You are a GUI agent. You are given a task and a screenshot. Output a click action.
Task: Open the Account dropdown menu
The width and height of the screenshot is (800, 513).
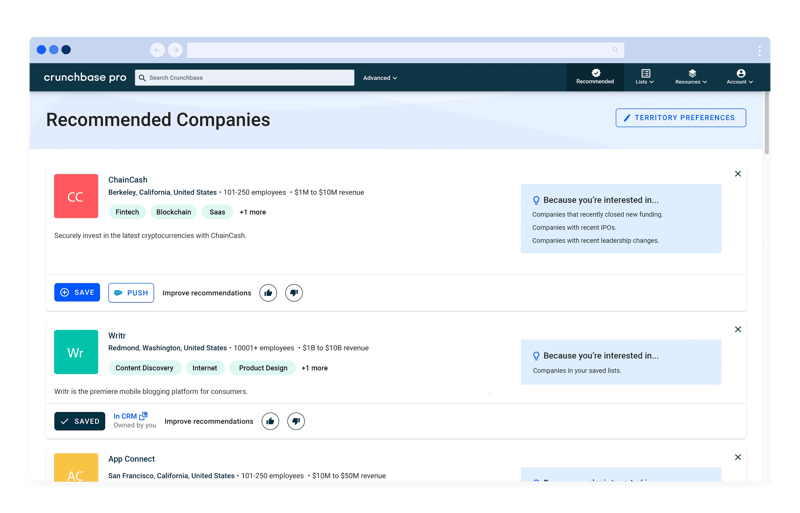click(x=740, y=77)
